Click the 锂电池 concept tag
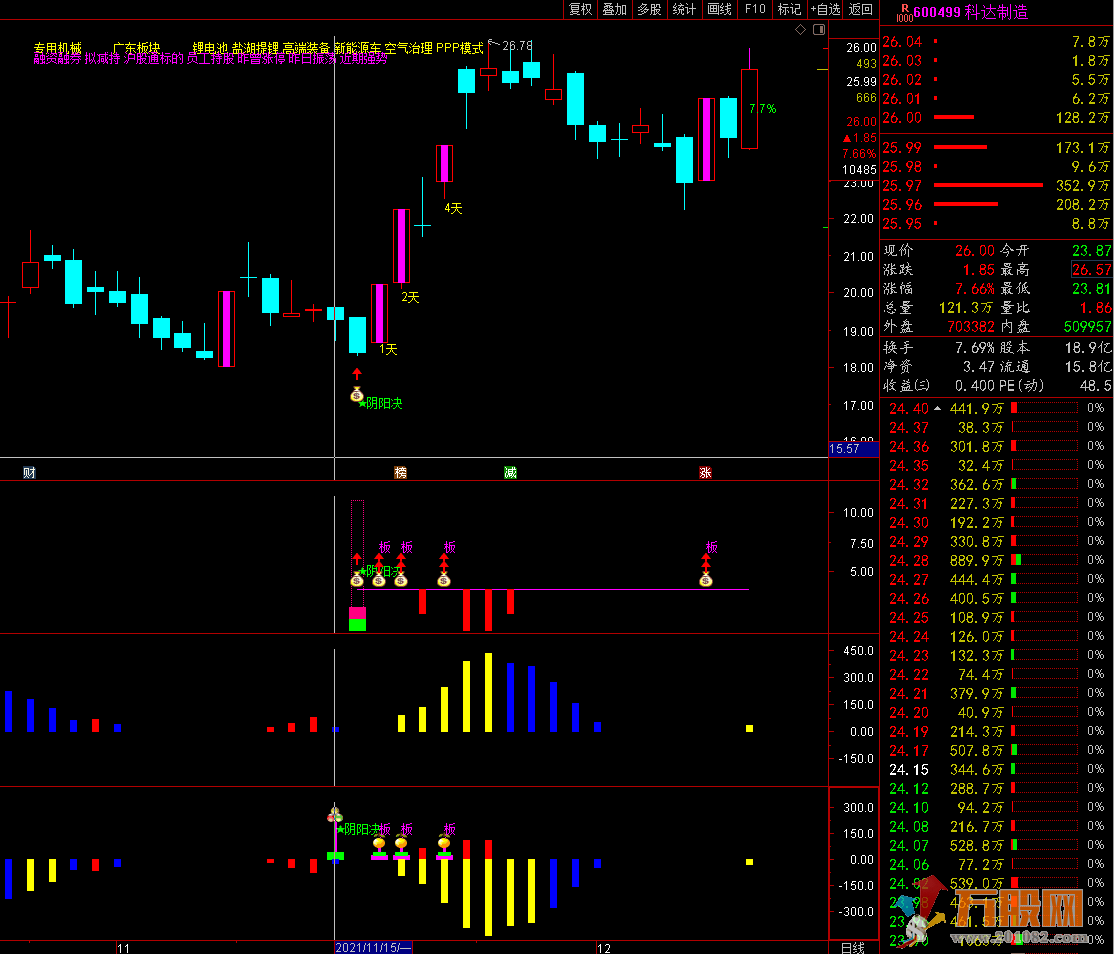This screenshot has width=1114, height=954. pyautogui.click(x=210, y=48)
